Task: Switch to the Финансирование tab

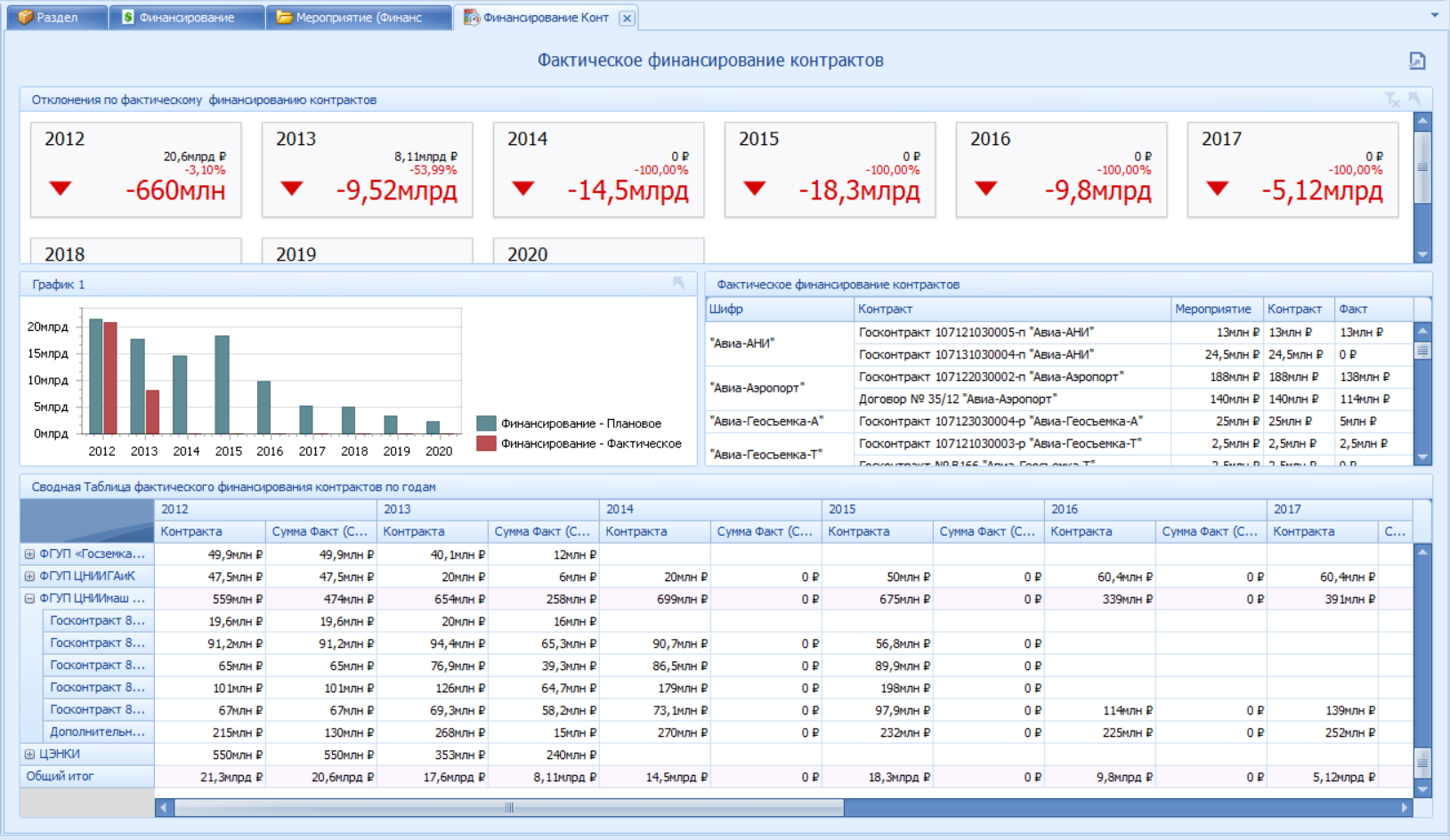Action: click(186, 17)
